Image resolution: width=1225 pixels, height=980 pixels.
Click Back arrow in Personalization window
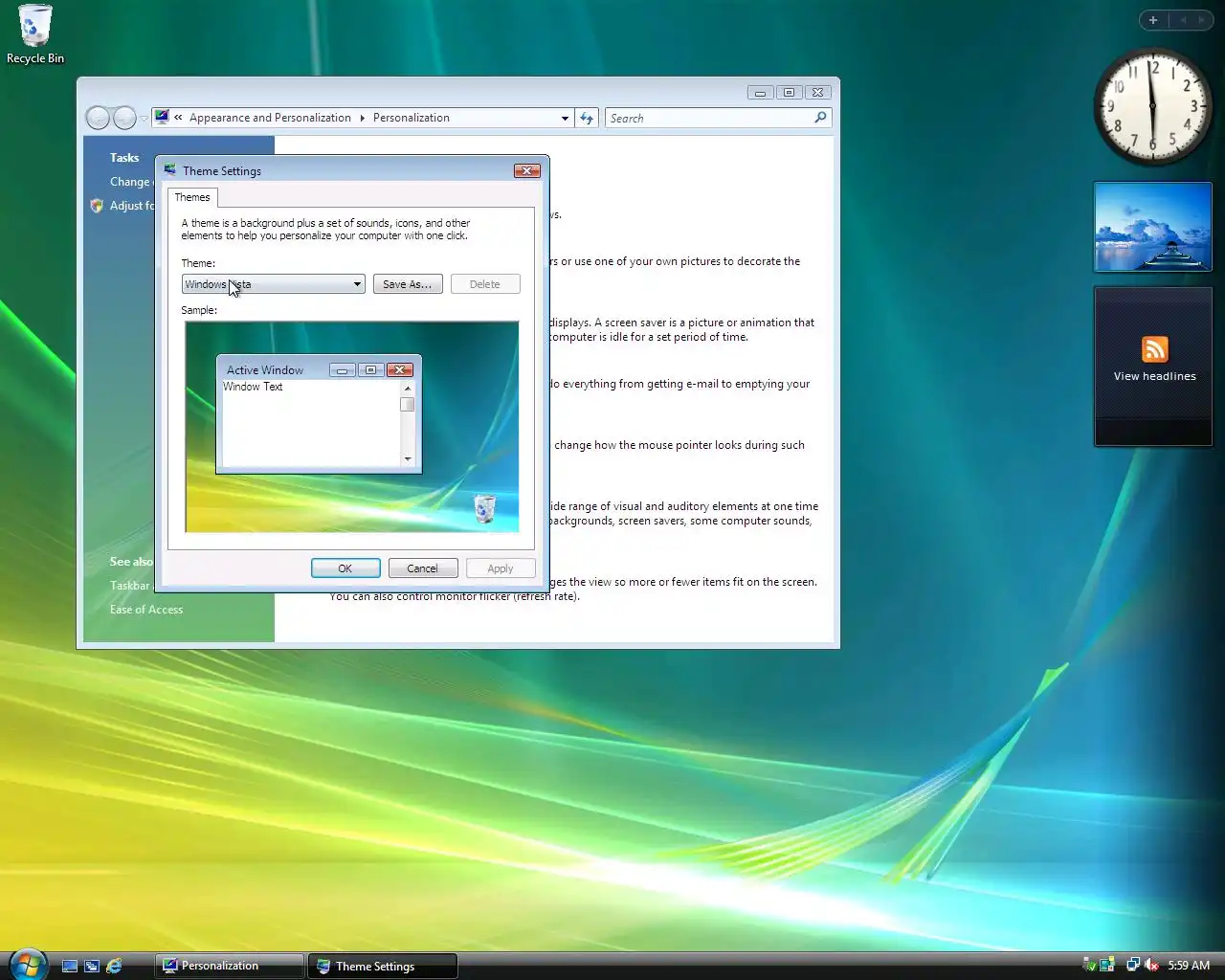pyautogui.click(x=98, y=118)
